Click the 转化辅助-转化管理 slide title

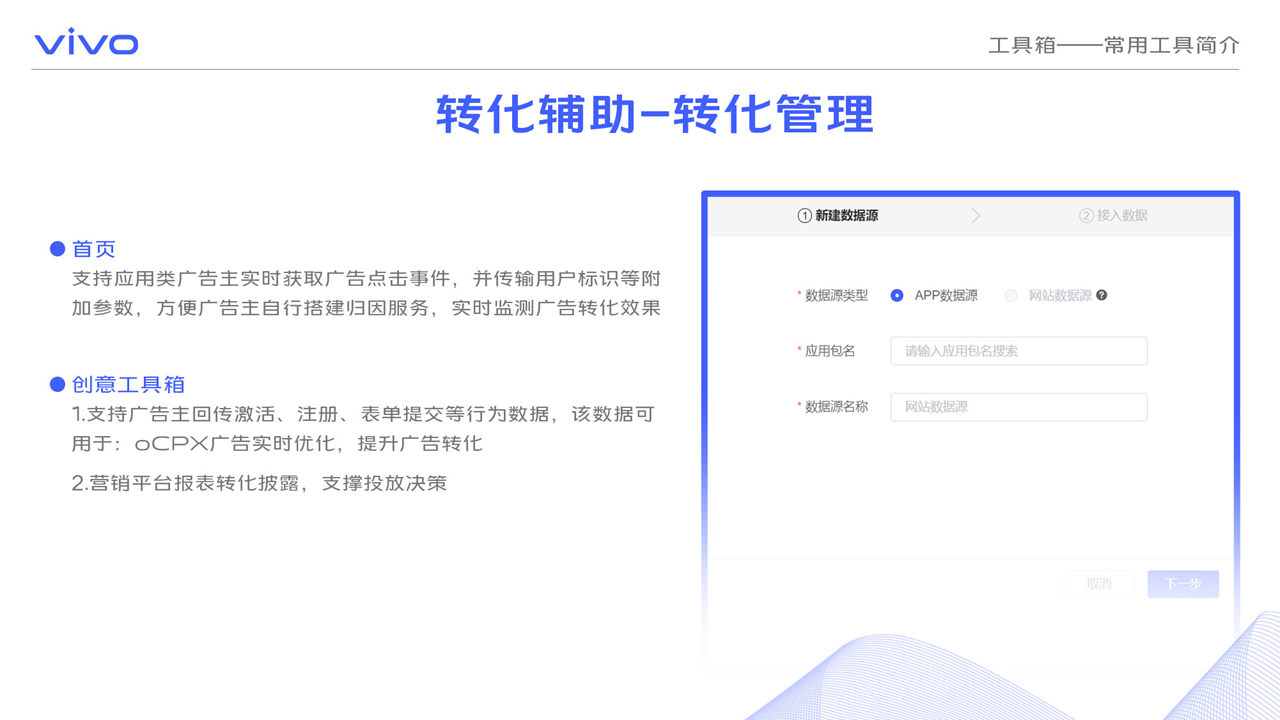(655, 114)
